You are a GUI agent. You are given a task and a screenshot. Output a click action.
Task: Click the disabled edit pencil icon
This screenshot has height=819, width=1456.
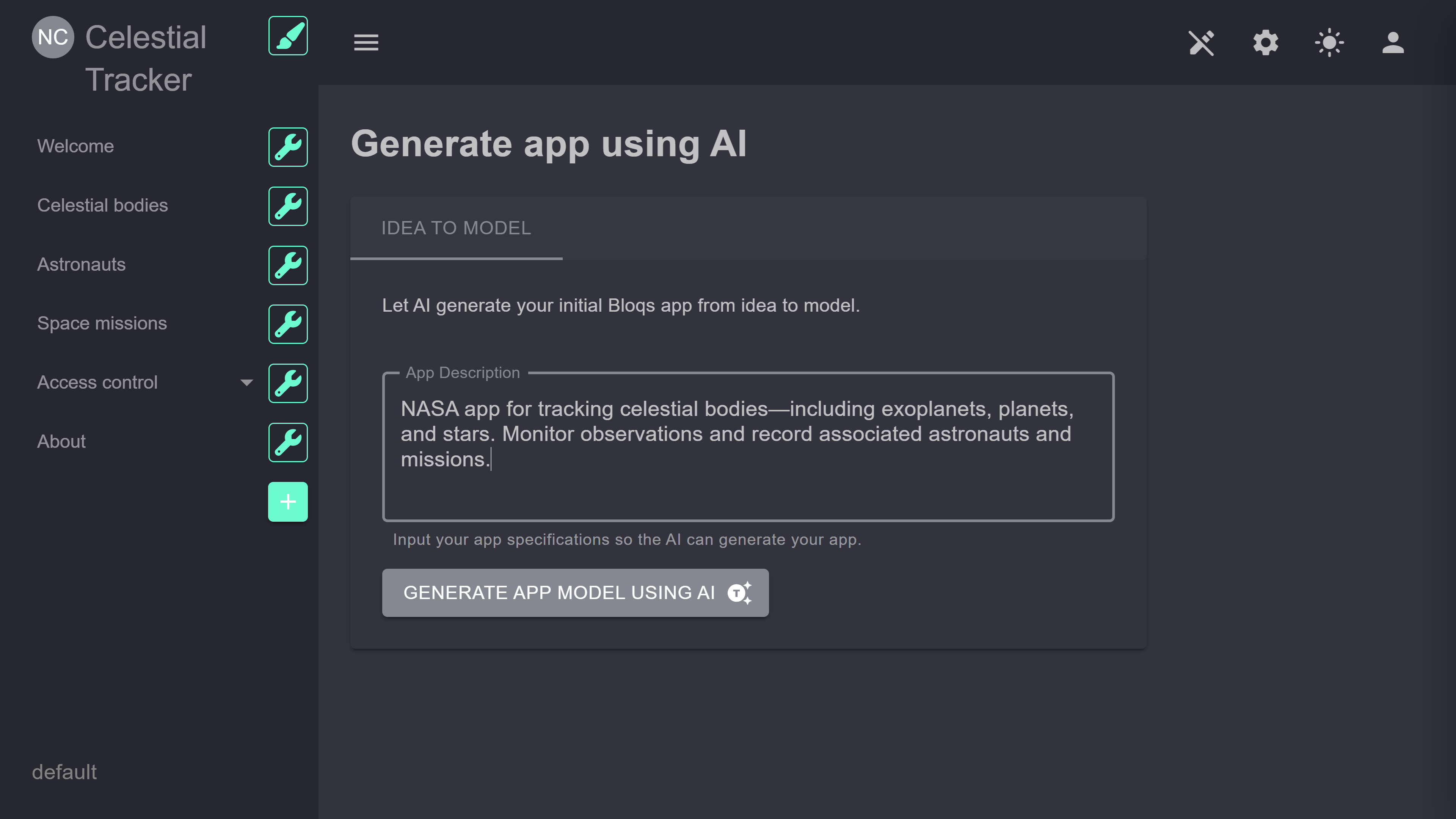click(x=1202, y=42)
